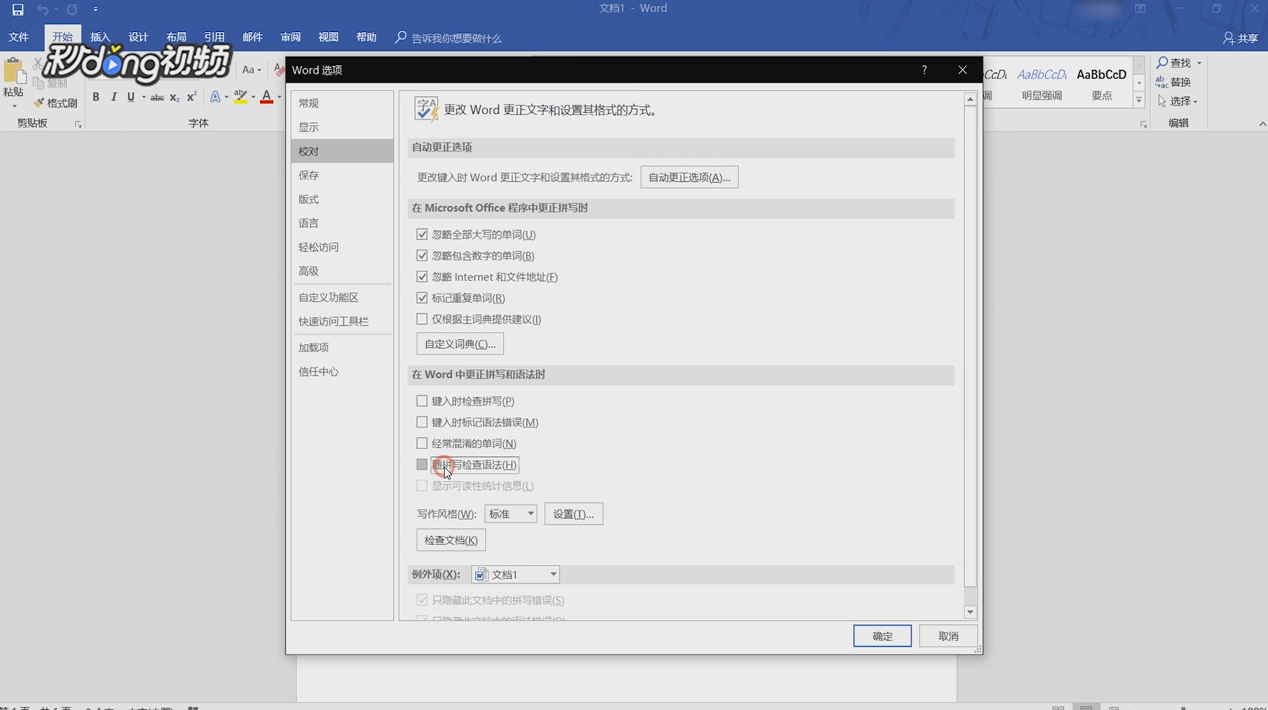Click the Redo icon in title bar
The height and width of the screenshot is (710, 1268).
click(72, 9)
